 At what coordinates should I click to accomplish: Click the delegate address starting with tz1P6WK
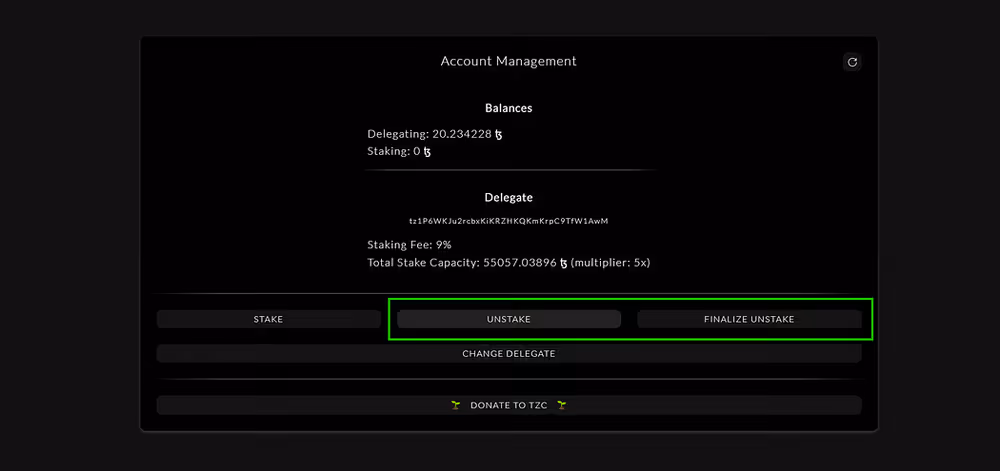pyautogui.click(x=508, y=220)
